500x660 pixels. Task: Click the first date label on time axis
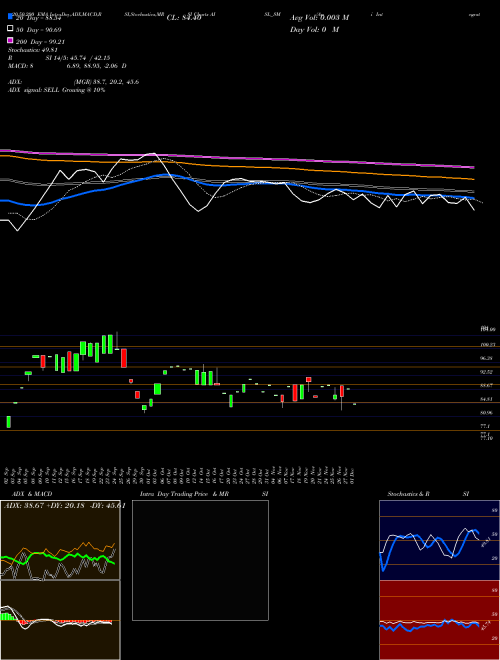coord(8,476)
